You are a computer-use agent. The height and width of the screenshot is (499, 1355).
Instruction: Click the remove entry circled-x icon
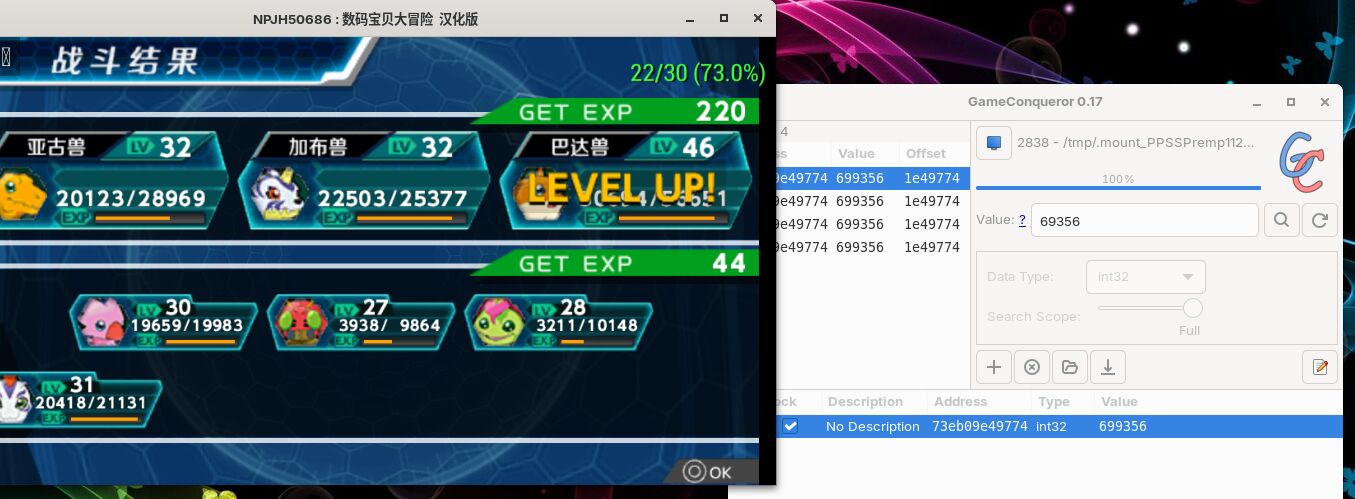point(1032,367)
